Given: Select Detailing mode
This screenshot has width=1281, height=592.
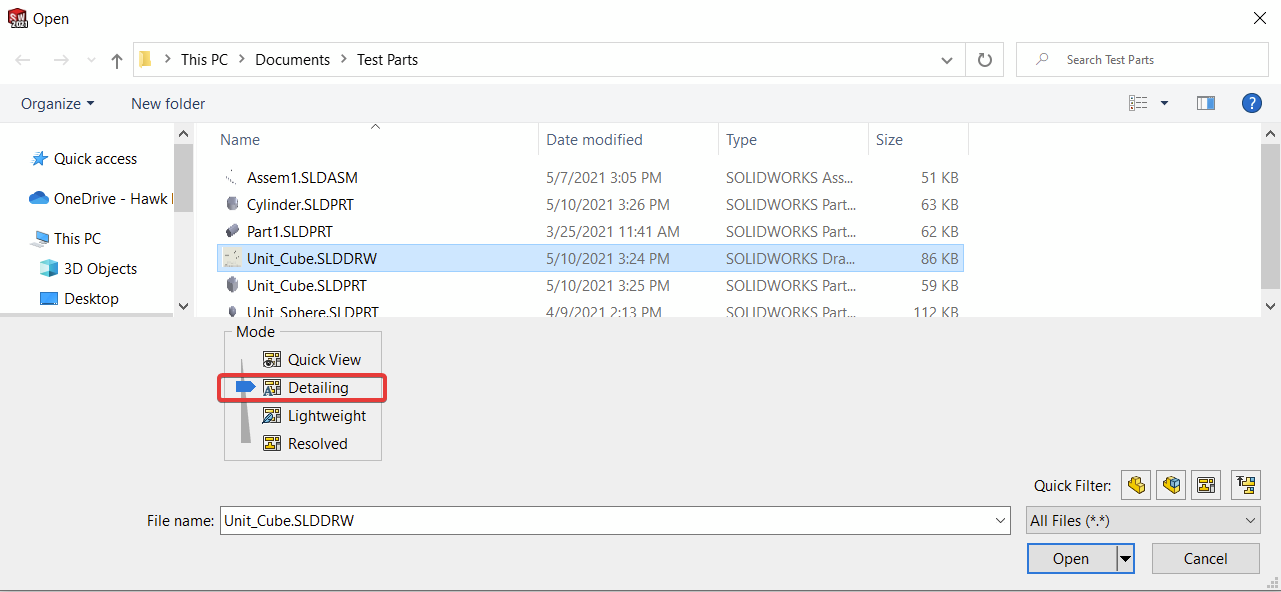Looking at the screenshot, I should pyautogui.click(x=318, y=387).
